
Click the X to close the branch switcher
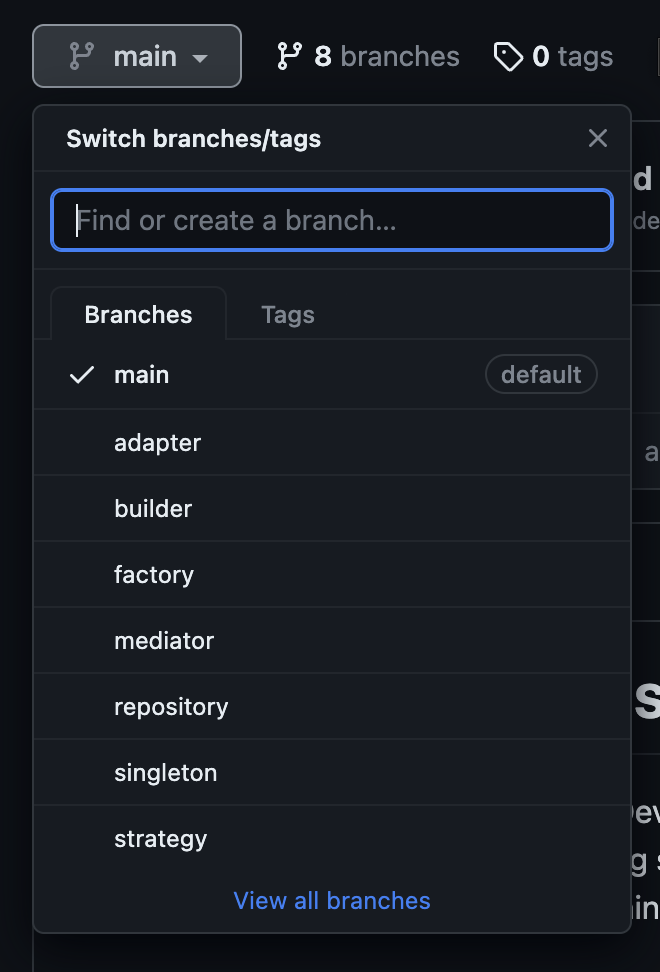(597, 138)
